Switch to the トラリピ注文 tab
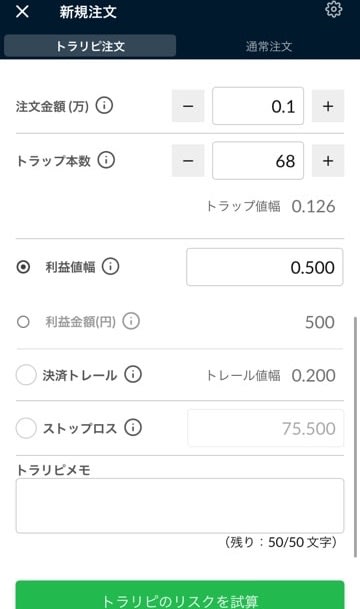Viewport: 360px width, 609px height. tap(90, 46)
